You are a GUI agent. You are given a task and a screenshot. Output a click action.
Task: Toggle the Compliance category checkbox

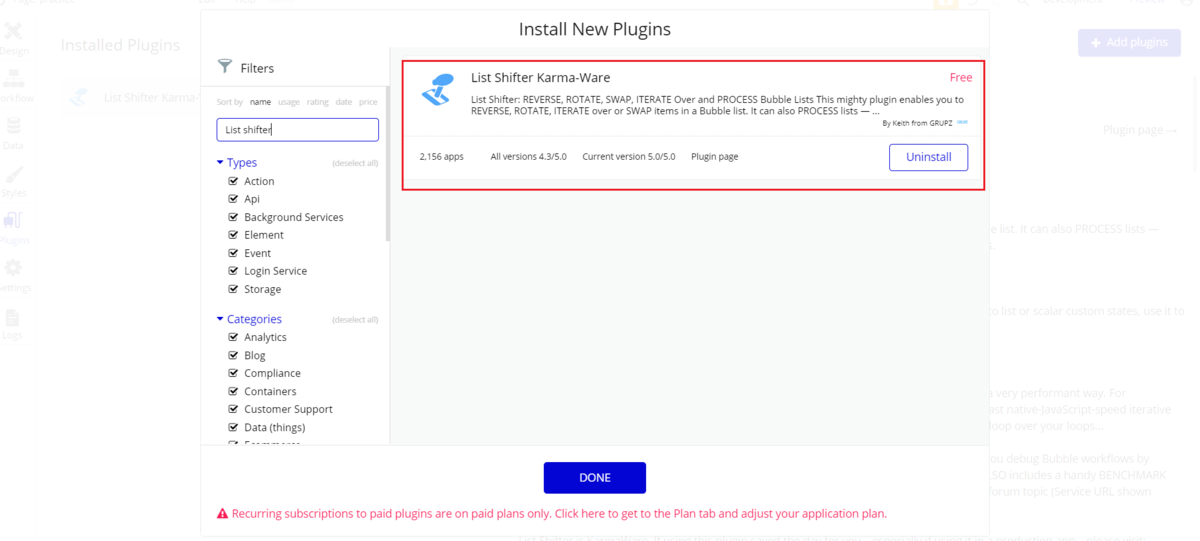point(234,373)
